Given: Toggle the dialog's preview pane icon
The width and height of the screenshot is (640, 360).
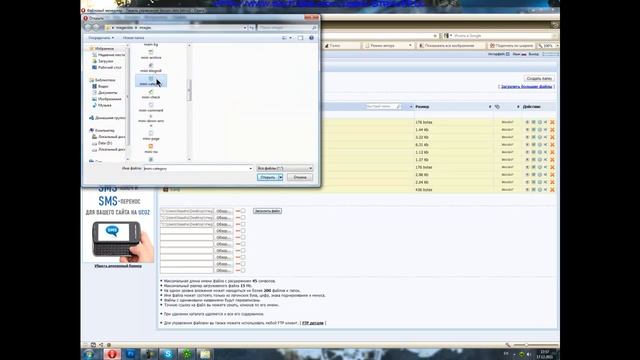Looking at the screenshot, I should (x=300, y=38).
